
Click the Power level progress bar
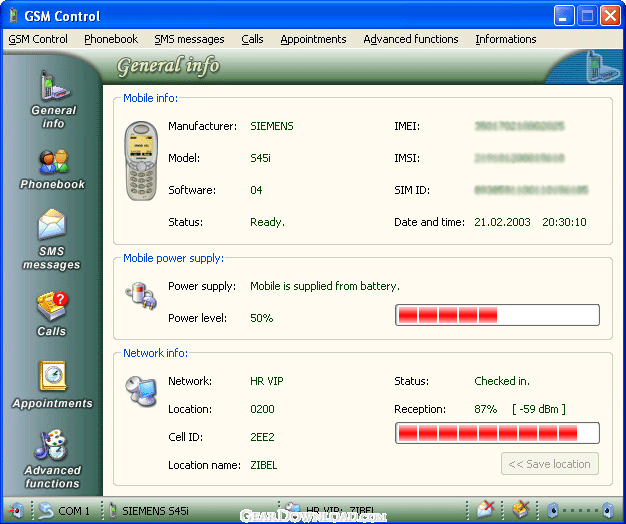pos(497,315)
